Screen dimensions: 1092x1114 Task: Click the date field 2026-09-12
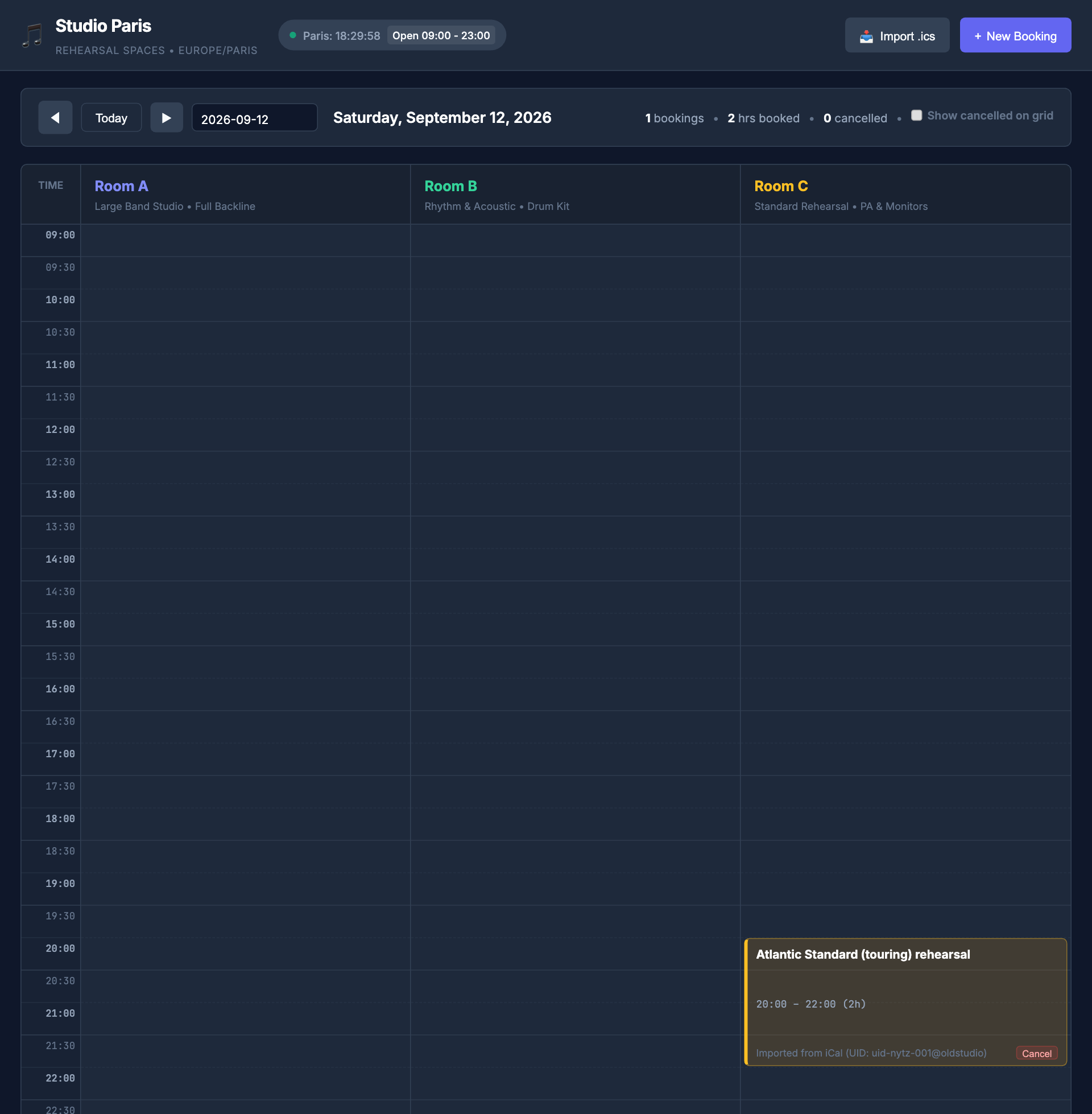tap(254, 118)
